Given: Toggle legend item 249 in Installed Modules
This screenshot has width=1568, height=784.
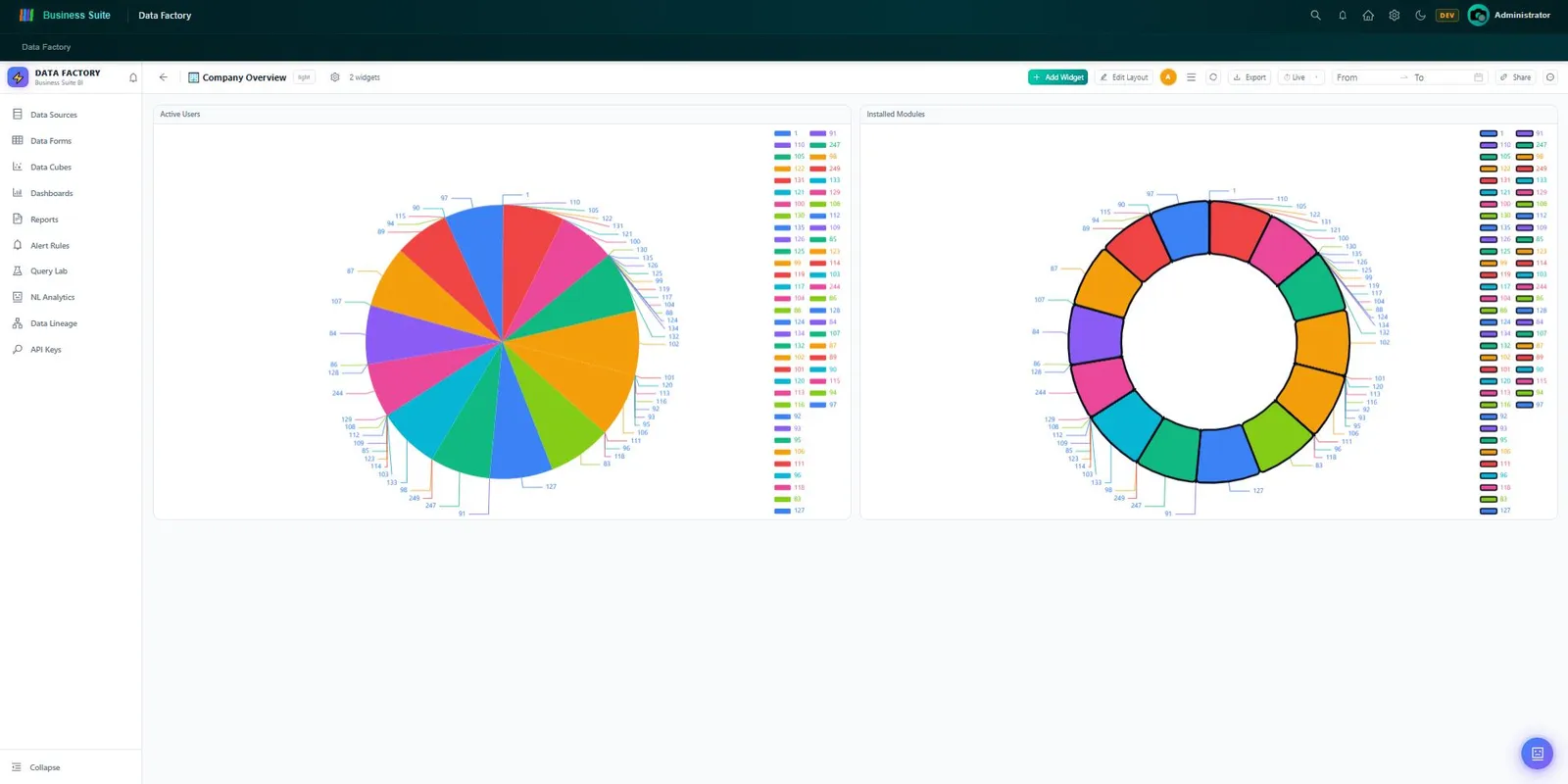Looking at the screenshot, I should pos(1531,169).
